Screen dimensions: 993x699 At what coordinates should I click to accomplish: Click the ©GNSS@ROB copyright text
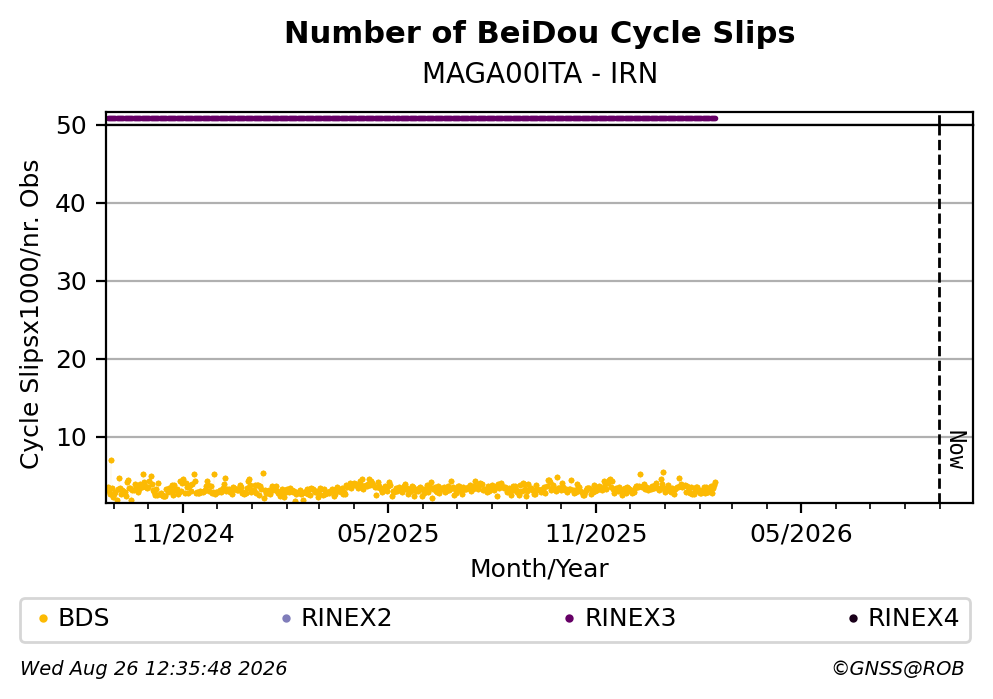point(898,669)
